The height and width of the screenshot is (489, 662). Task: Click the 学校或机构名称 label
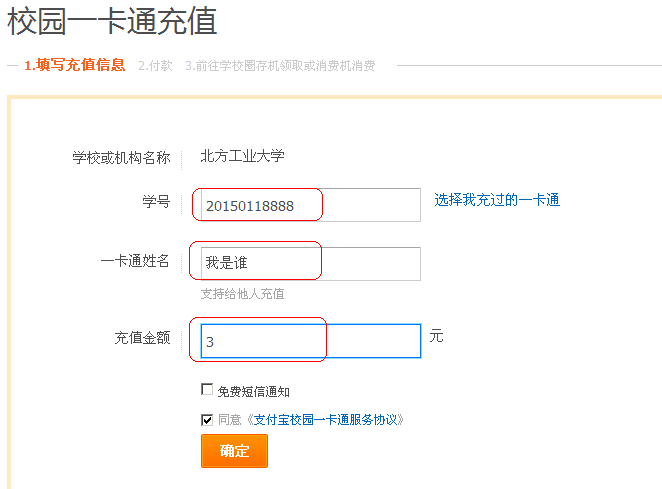pyautogui.click(x=121, y=158)
